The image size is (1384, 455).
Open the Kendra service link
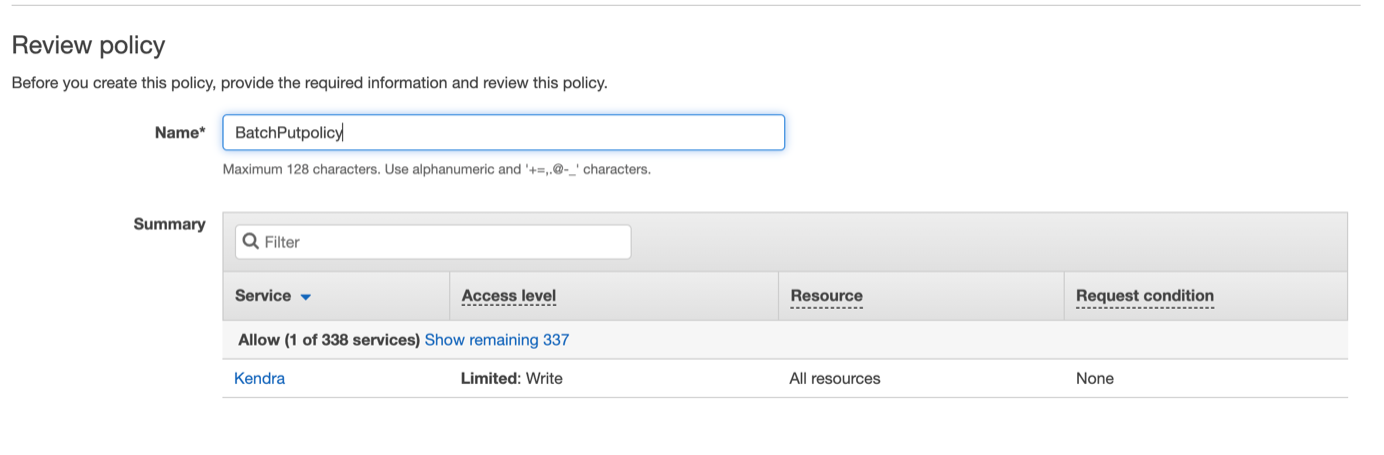pyautogui.click(x=259, y=378)
